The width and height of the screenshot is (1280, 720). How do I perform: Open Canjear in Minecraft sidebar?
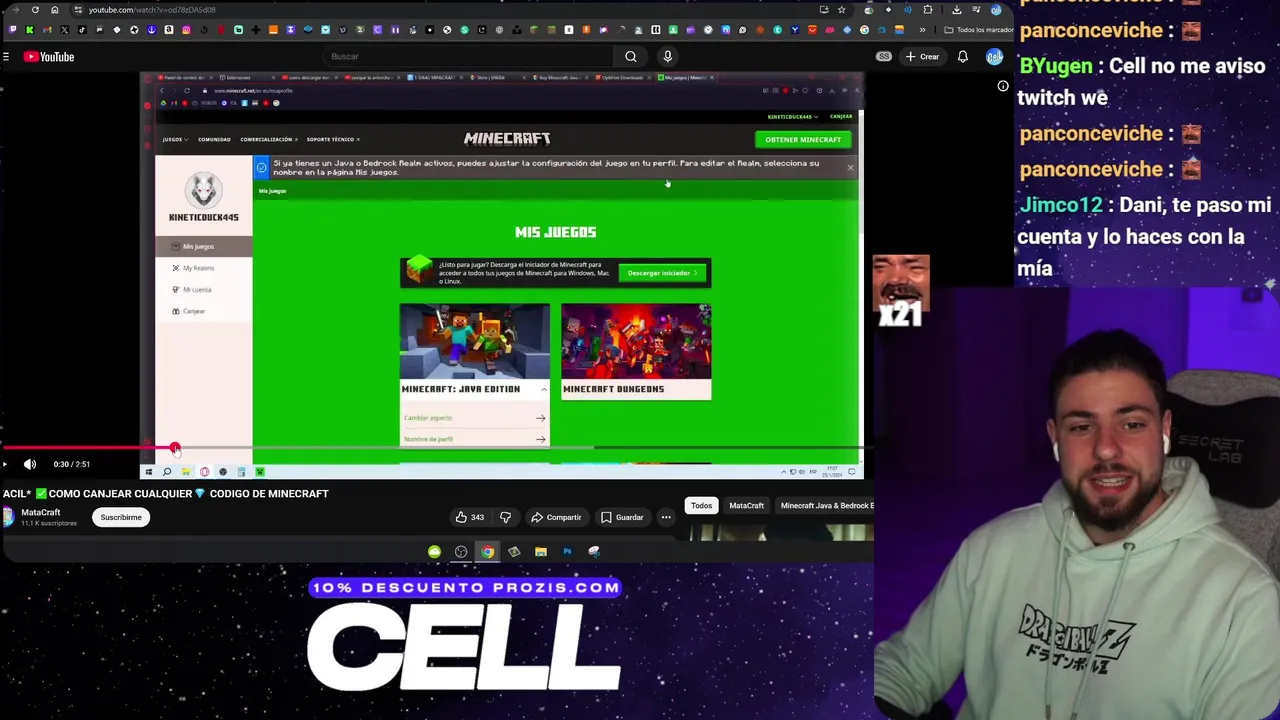click(x=204, y=312)
